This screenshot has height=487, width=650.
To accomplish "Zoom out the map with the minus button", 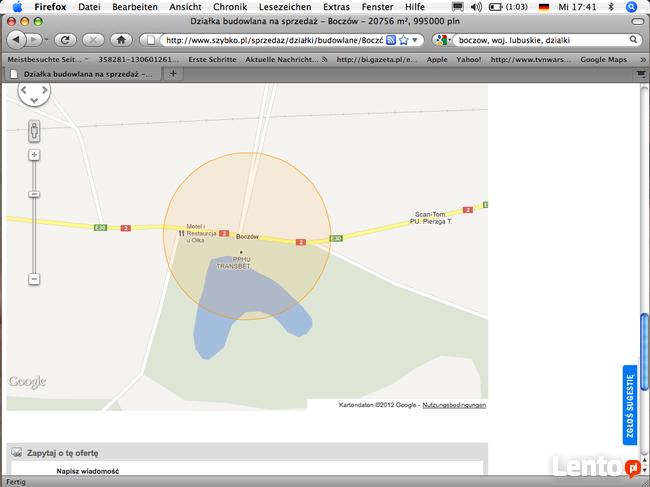I will (x=34, y=279).
